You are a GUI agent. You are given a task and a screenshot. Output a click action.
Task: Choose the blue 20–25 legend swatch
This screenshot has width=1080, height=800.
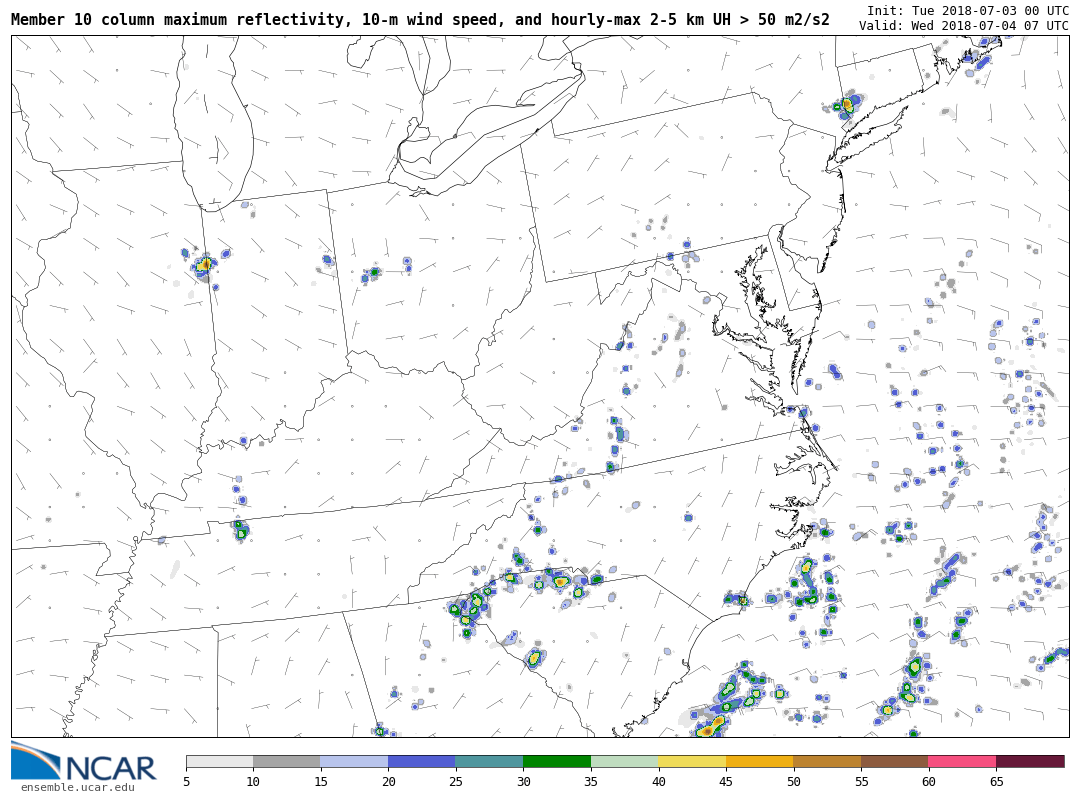(421, 761)
